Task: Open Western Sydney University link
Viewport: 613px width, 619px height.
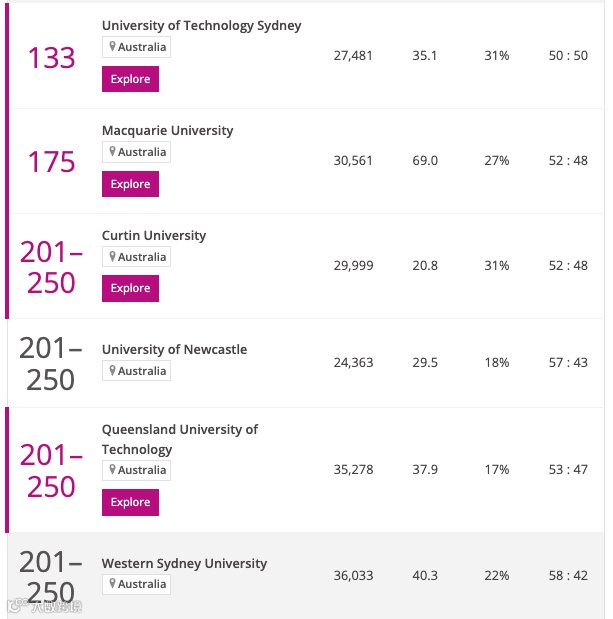Action: [184, 563]
